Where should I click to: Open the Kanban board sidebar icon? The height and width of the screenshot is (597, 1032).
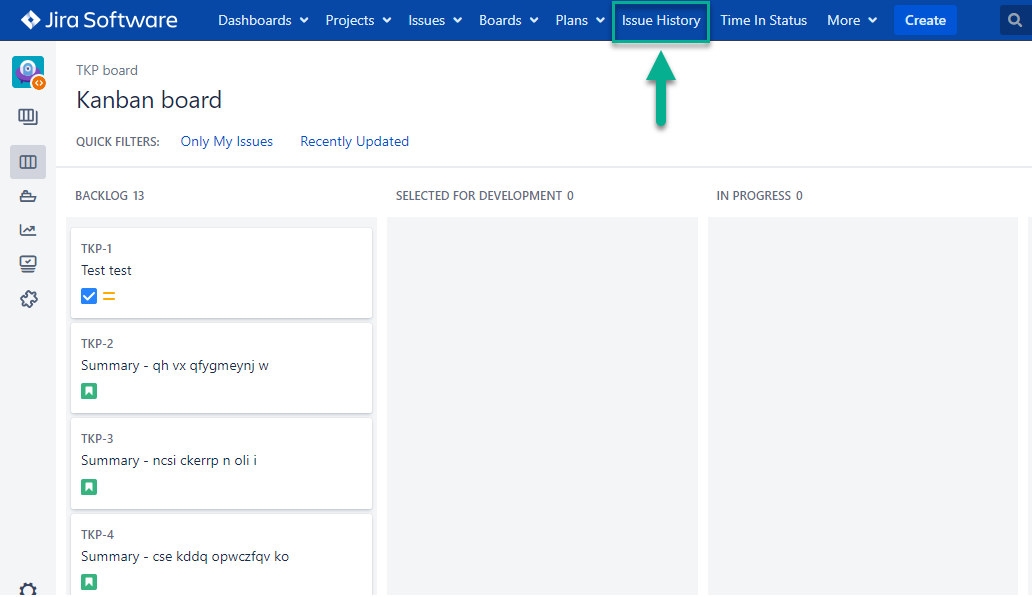pyautogui.click(x=28, y=162)
